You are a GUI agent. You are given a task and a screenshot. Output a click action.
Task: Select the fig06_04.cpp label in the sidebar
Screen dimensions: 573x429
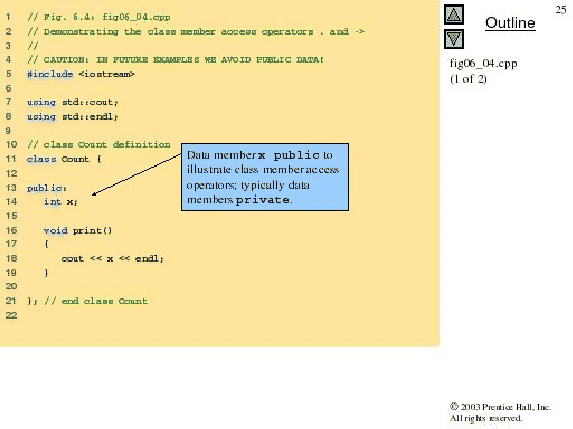pyautogui.click(x=483, y=64)
